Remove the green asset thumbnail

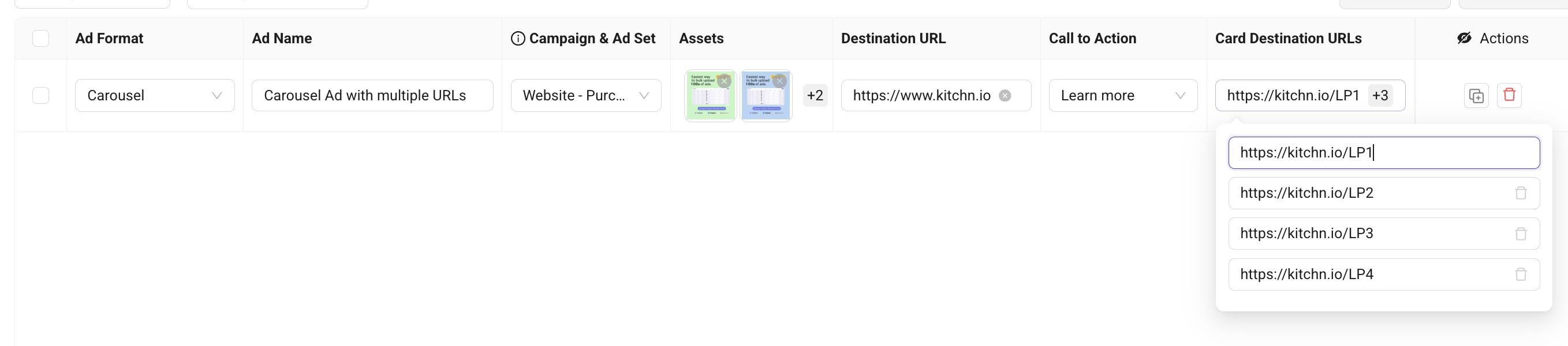(724, 81)
